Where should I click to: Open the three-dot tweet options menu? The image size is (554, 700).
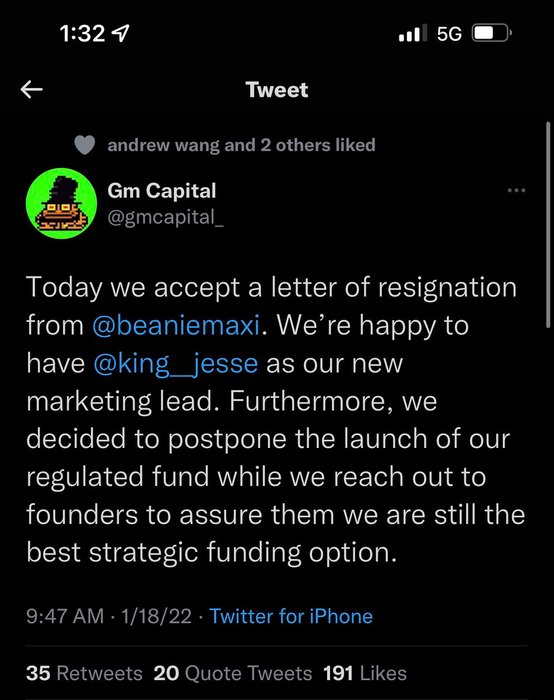[517, 191]
